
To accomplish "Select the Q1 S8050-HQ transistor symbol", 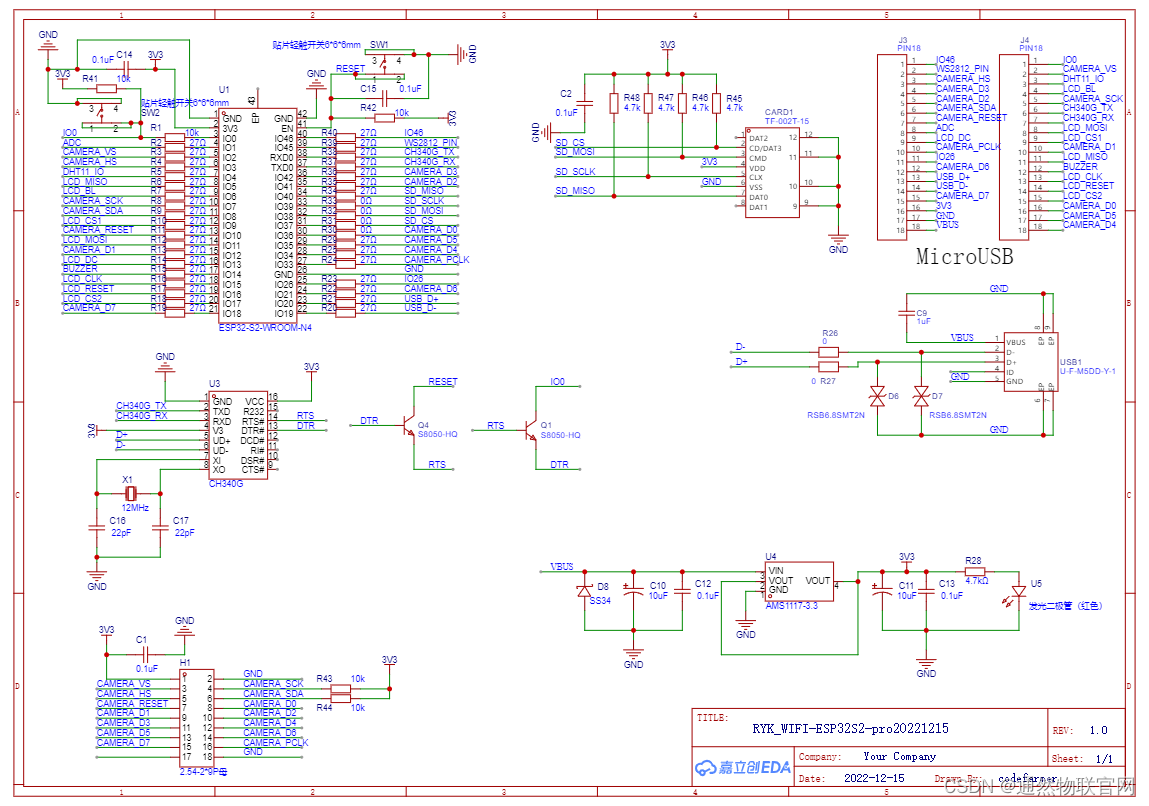I will 531,431.
